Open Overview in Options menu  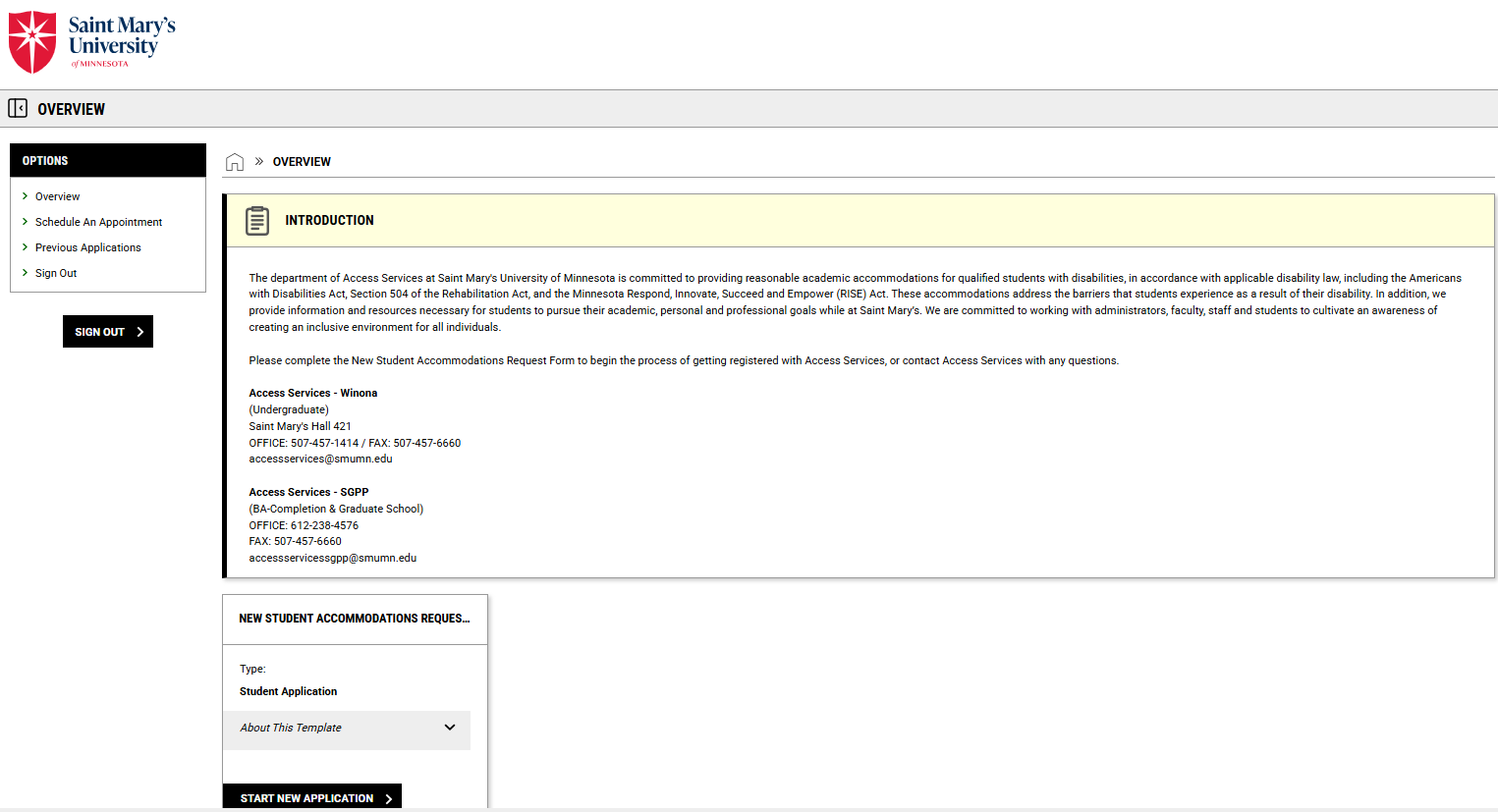pos(58,196)
